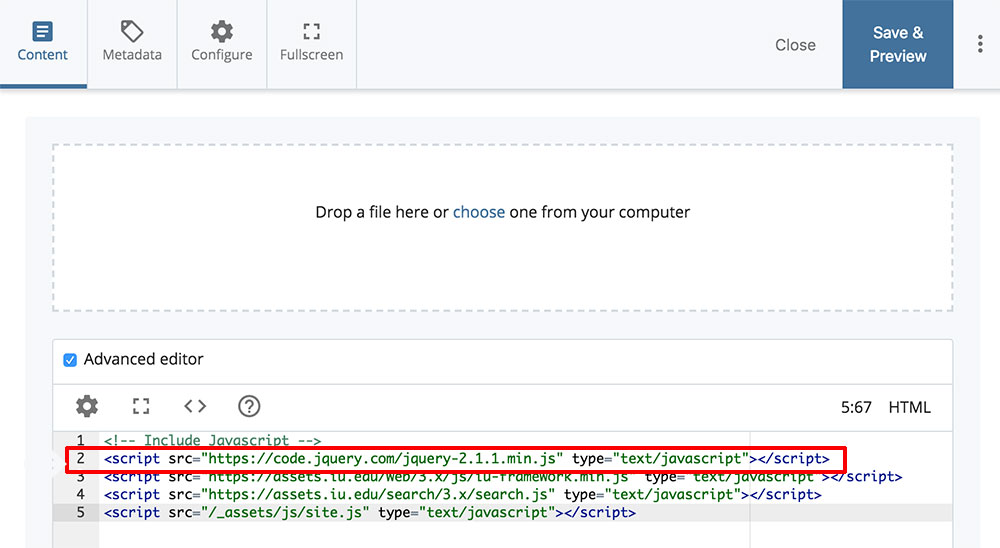Image resolution: width=1000 pixels, height=548 pixels.
Task: Click the Close link
Action: point(795,45)
